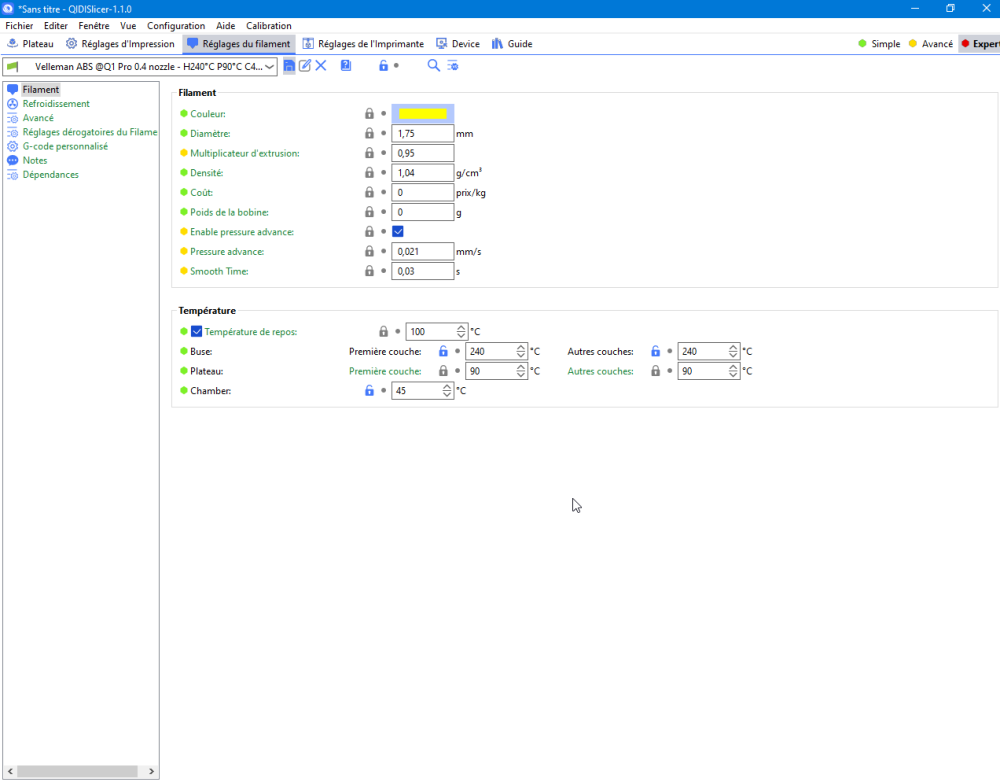
Task: Switch to the Device tab
Action: coord(458,44)
